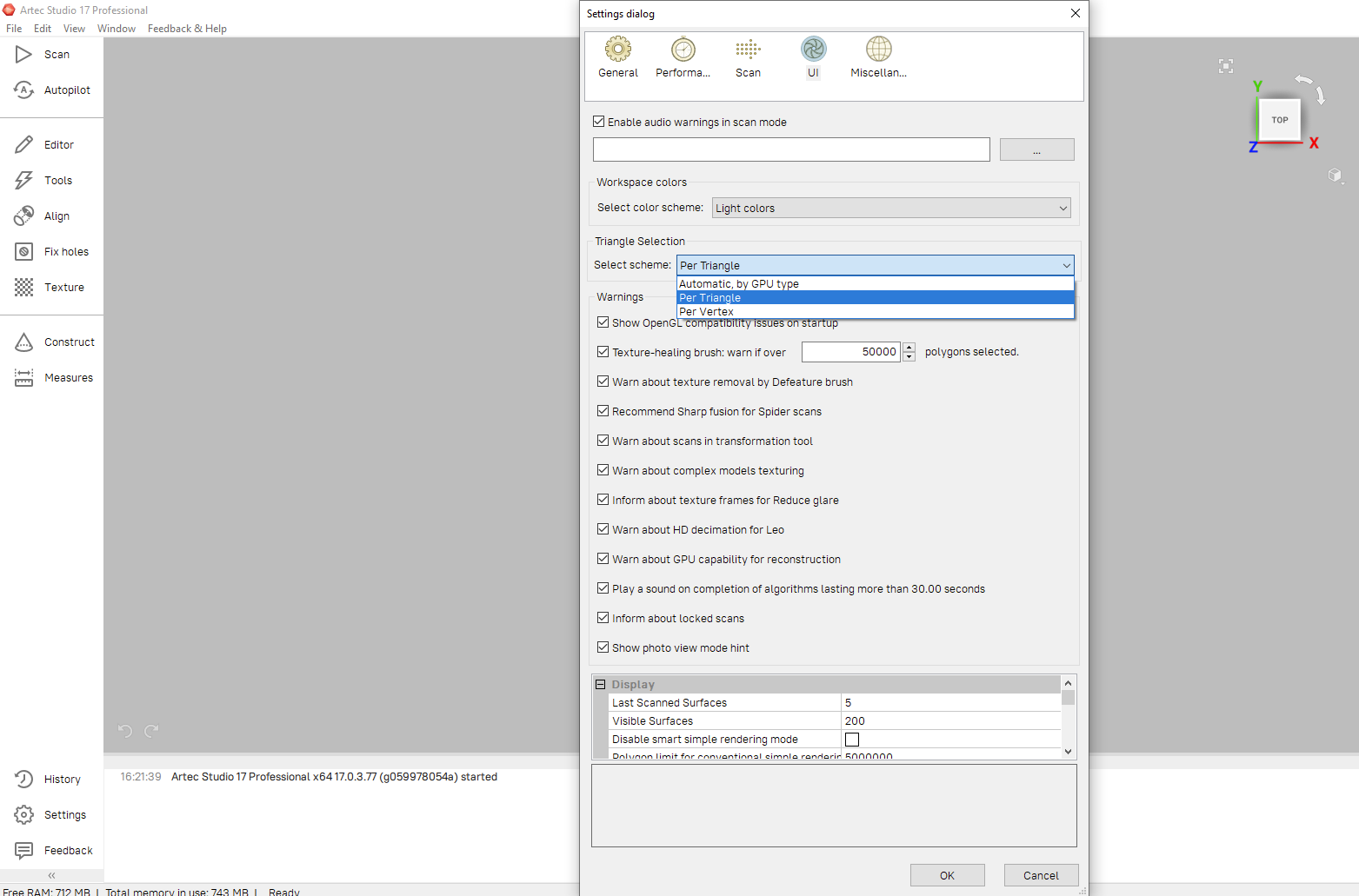
Task: Open the Window menu
Action: coord(117,29)
